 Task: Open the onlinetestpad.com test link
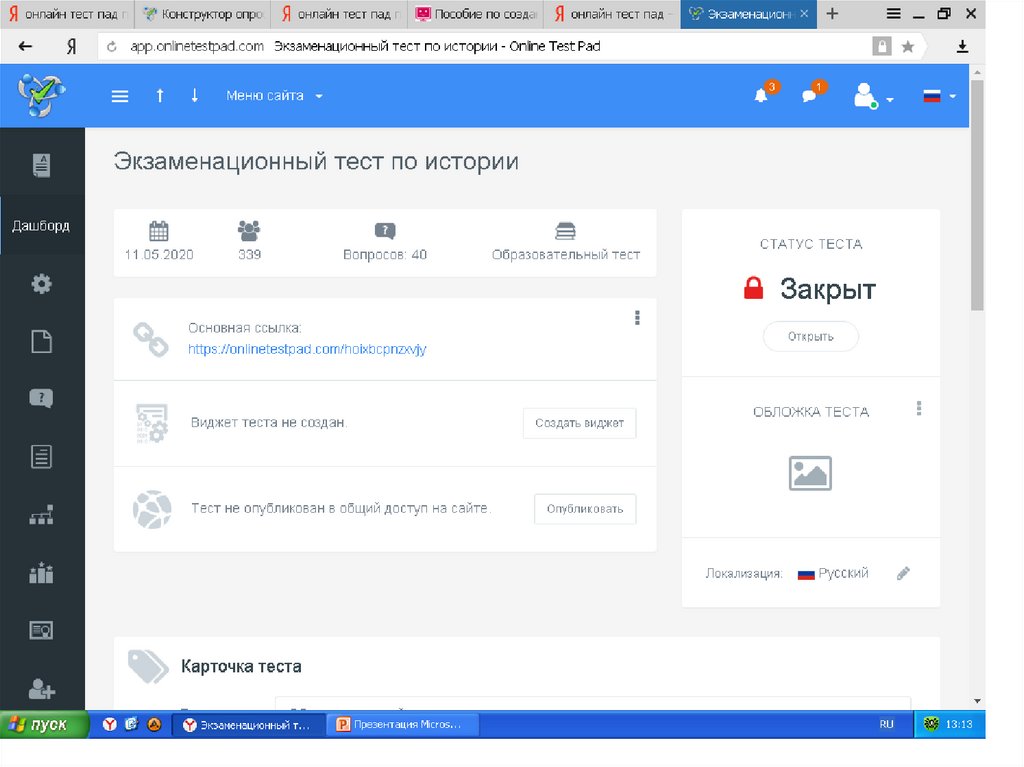pyautogui.click(x=307, y=349)
